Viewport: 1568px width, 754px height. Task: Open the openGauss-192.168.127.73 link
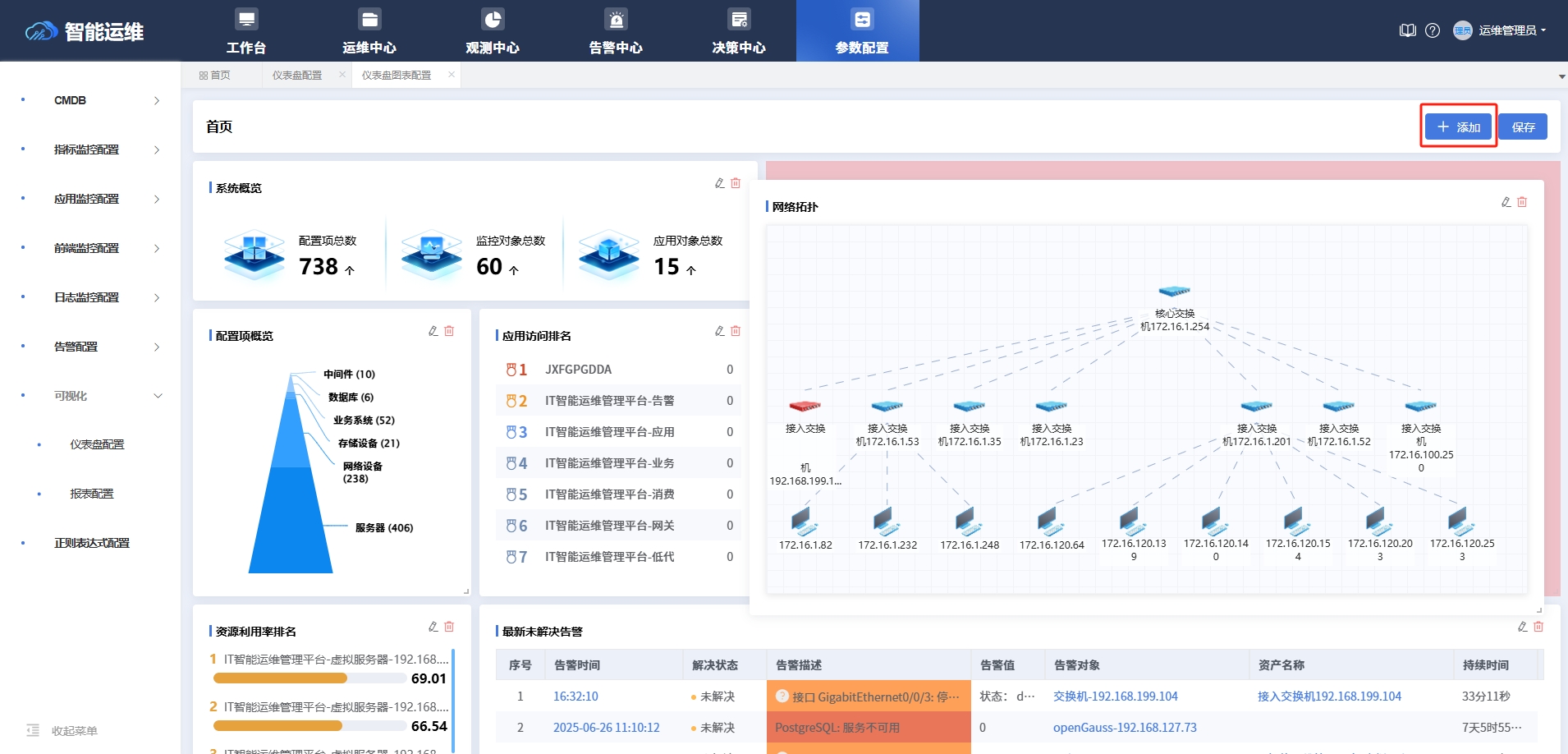tap(1125, 727)
